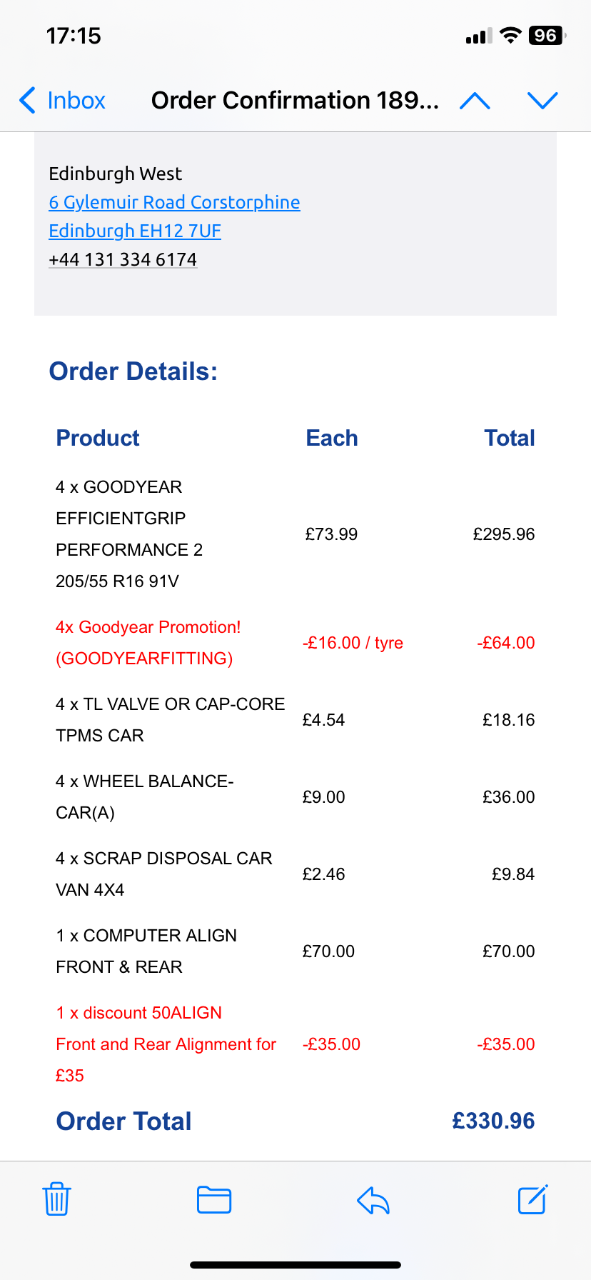Tap the Wi-Fi icon in status bar
This screenshot has height=1280, width=591.
coord(511,36)
